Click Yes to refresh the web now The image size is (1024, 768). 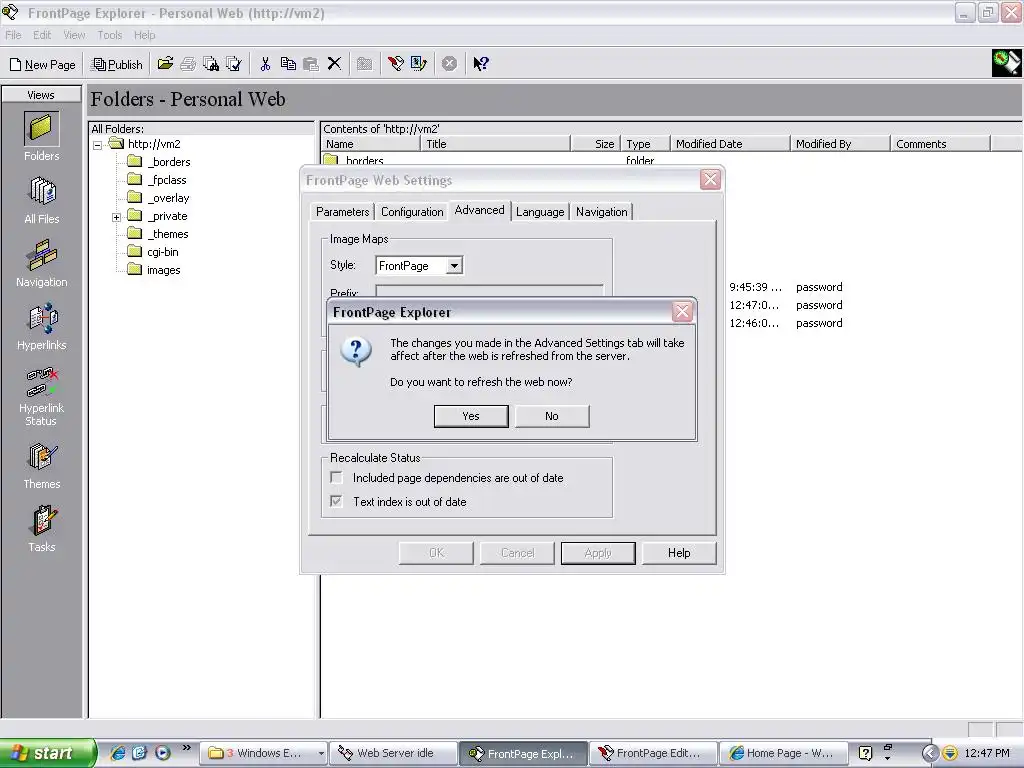click(471, 416)
